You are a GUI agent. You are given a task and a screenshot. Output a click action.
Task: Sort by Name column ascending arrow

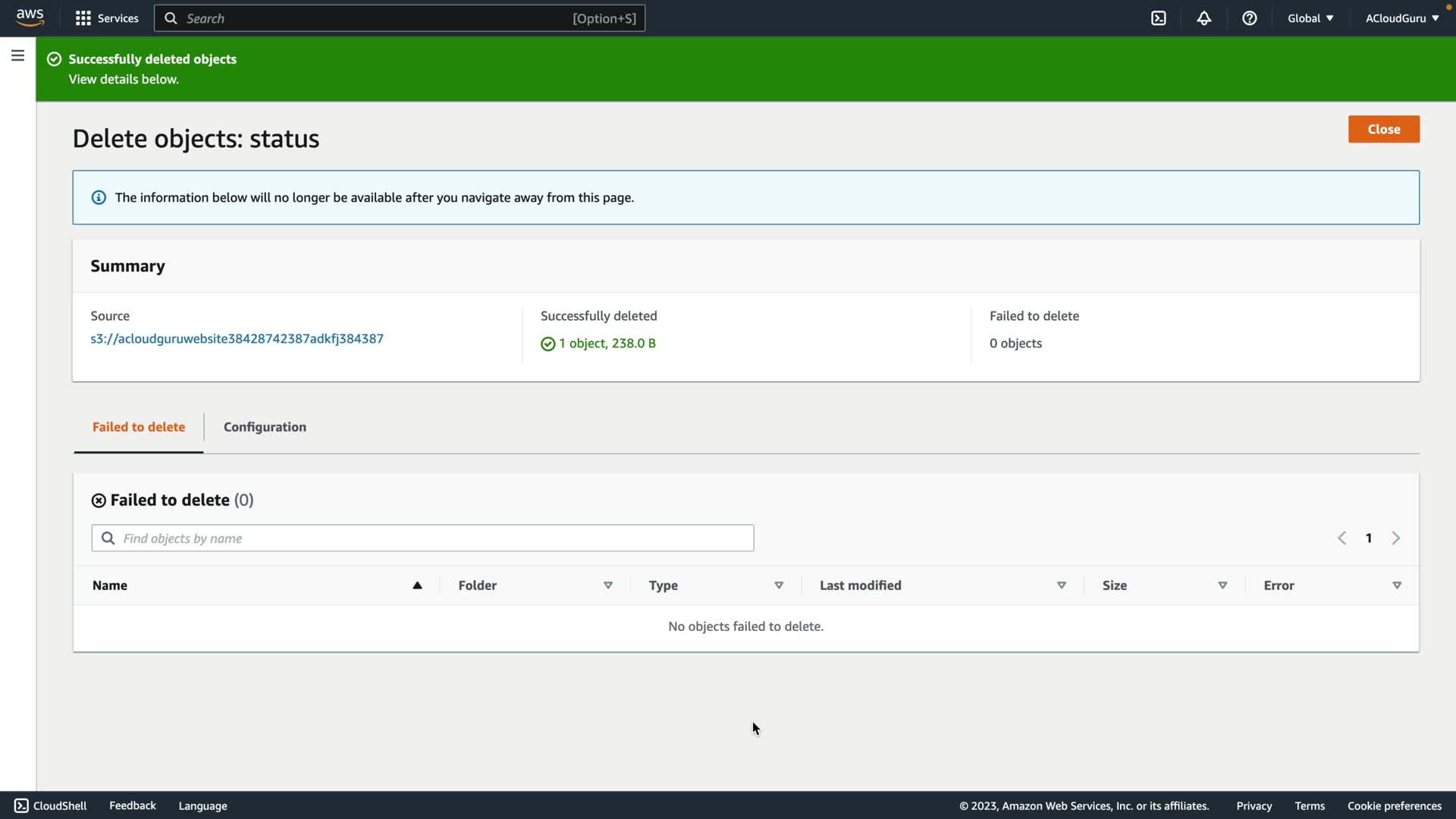point(417,585)
